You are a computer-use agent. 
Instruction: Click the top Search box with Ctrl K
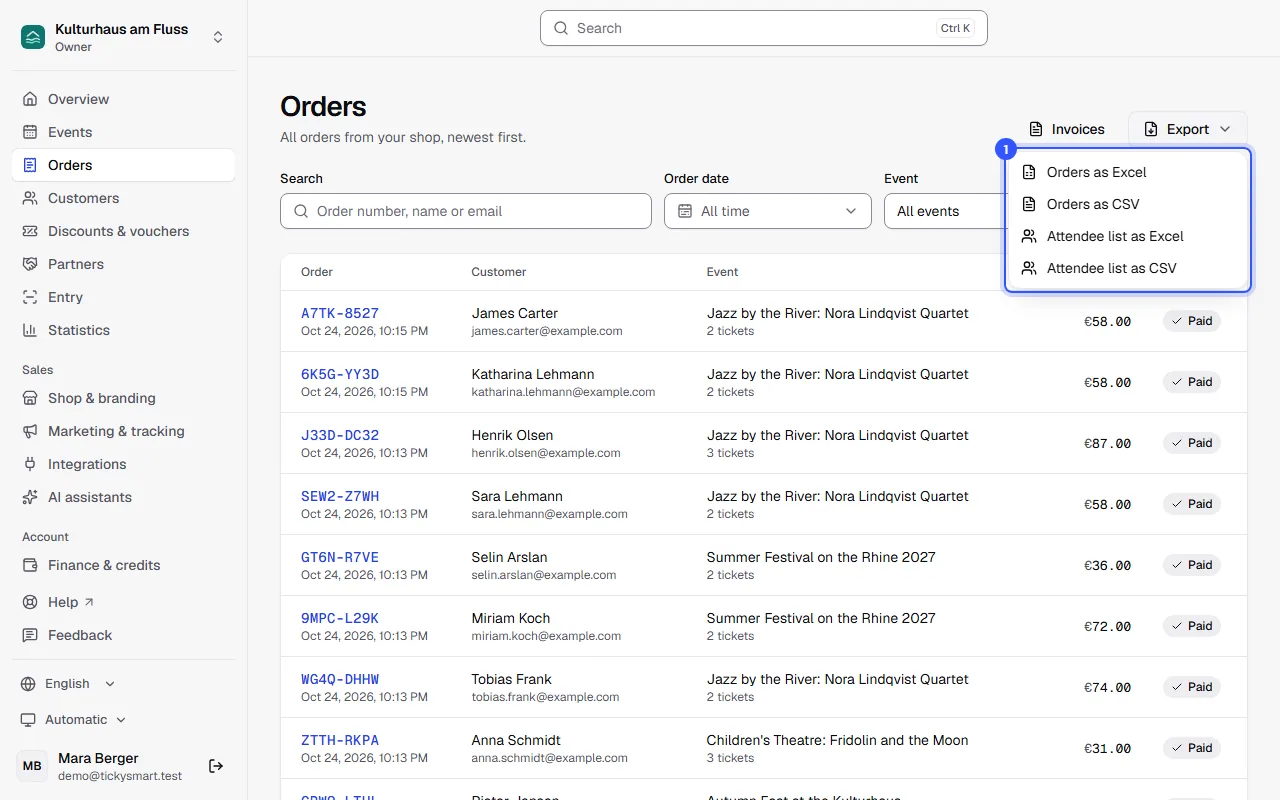point(764,28)
